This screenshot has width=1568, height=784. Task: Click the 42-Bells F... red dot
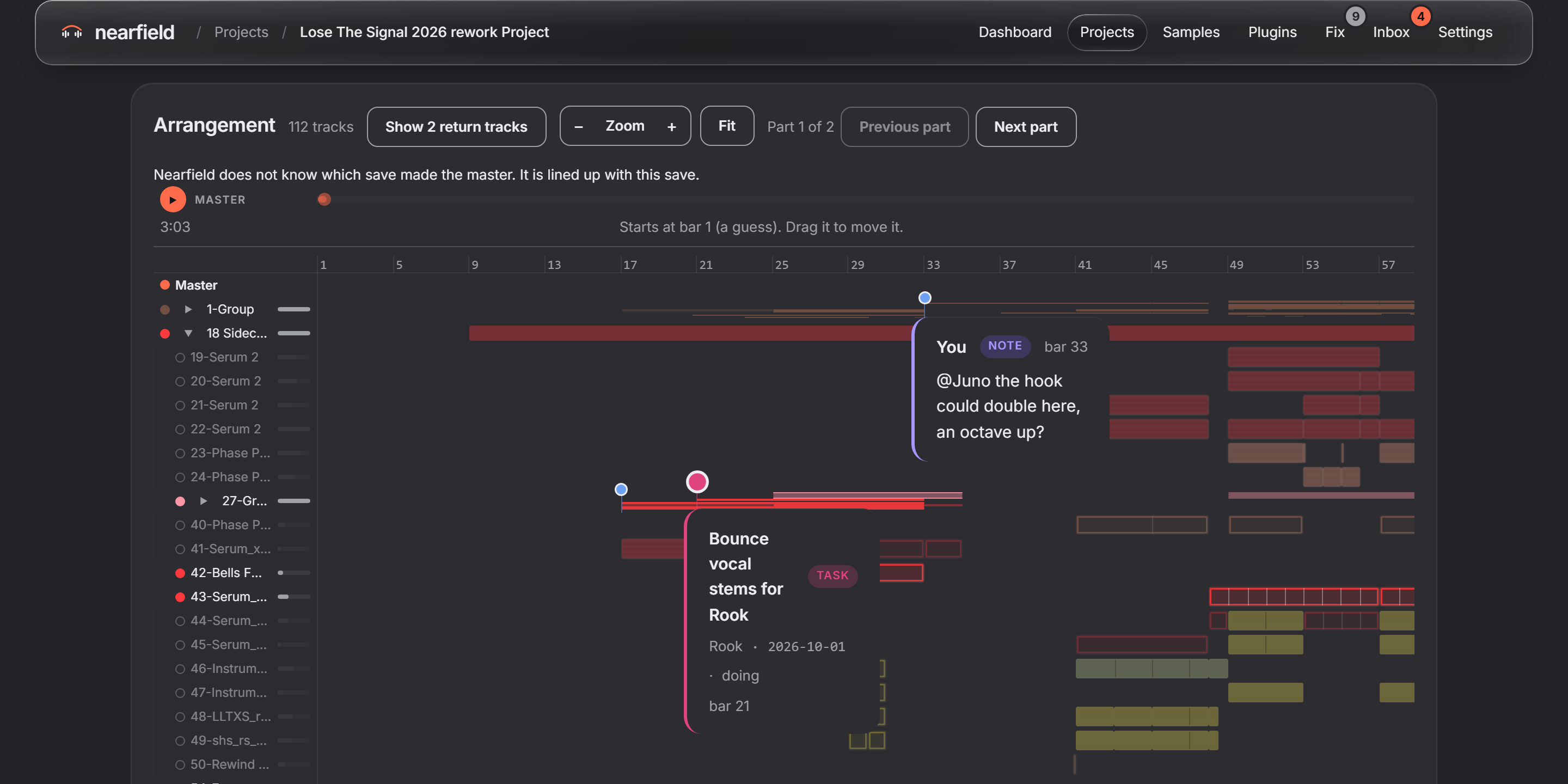tap(180, 573)
